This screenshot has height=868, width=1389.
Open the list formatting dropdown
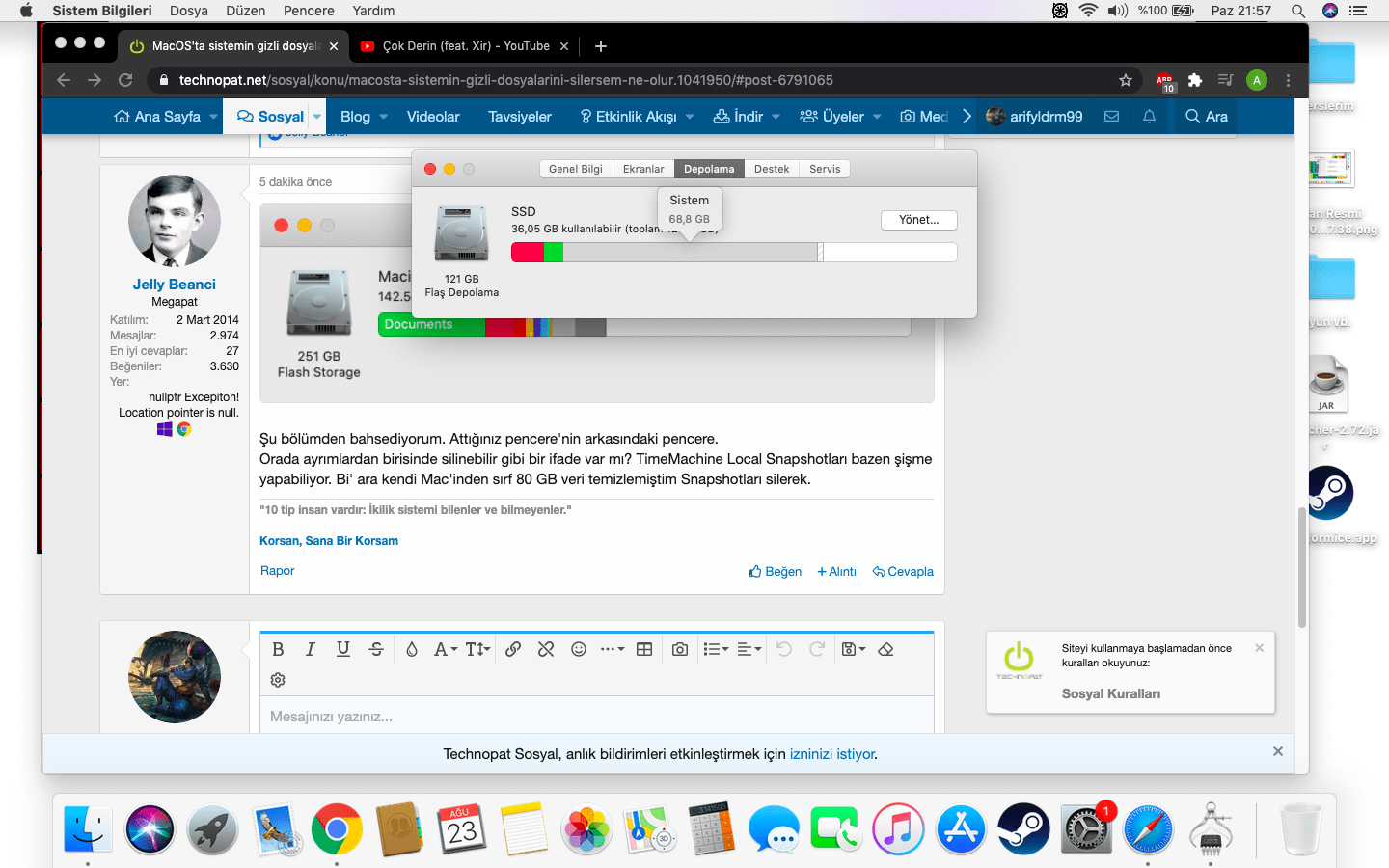point(716,649)
